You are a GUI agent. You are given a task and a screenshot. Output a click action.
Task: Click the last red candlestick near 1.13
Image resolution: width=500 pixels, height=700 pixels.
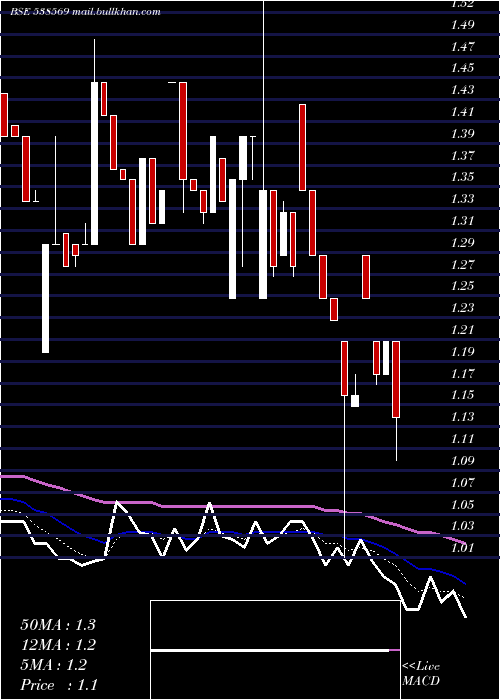tap(396, 379)
